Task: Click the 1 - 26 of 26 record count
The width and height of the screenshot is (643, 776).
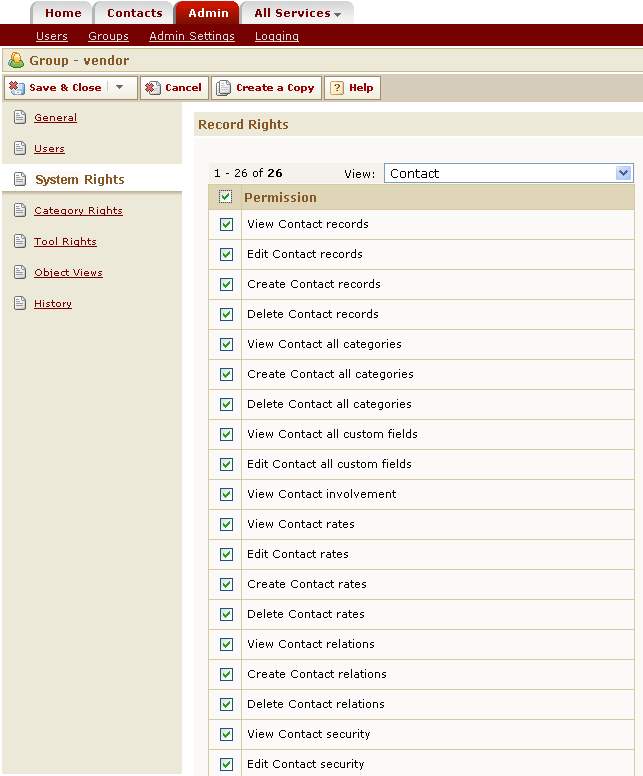Action: click(x=248, y=173)
